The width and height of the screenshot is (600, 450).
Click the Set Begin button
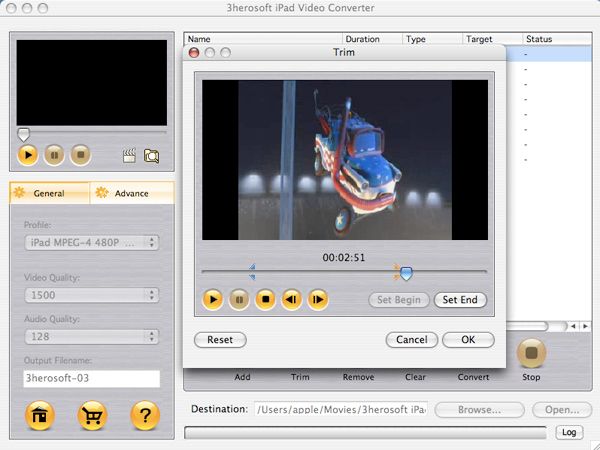[399, 300]
